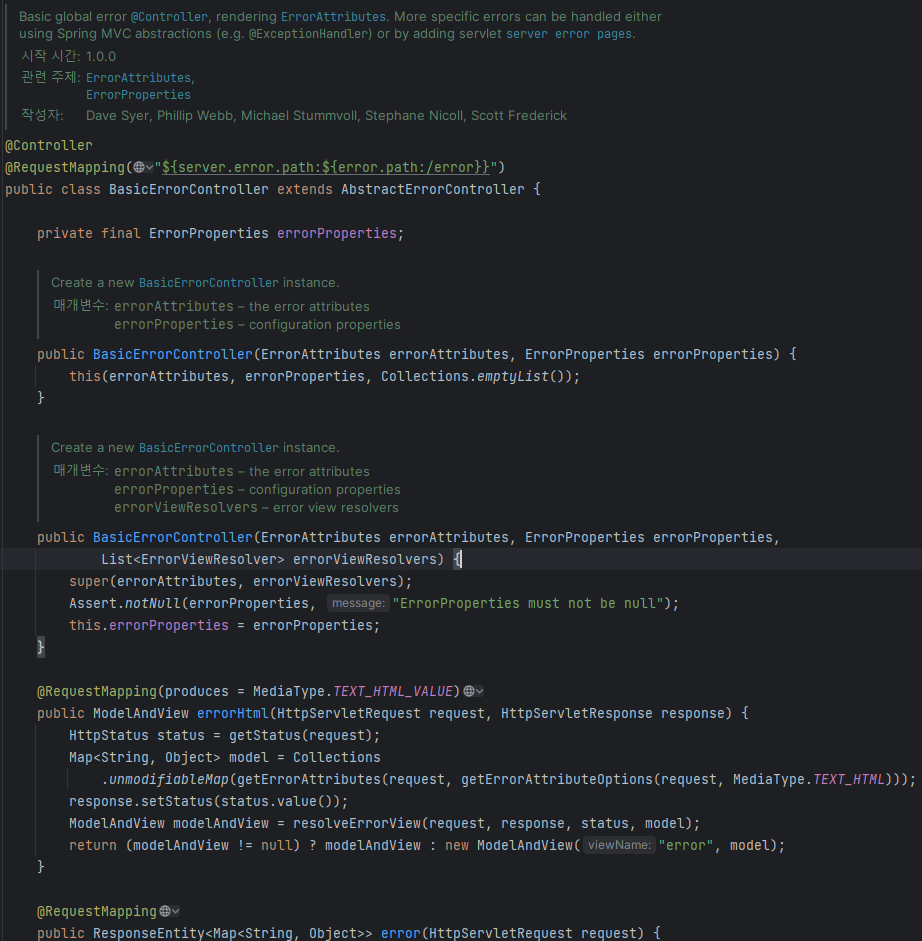
Task: Click the super(errorAttributes, errorViewResolvers) call
Action: tap(241, 582)
